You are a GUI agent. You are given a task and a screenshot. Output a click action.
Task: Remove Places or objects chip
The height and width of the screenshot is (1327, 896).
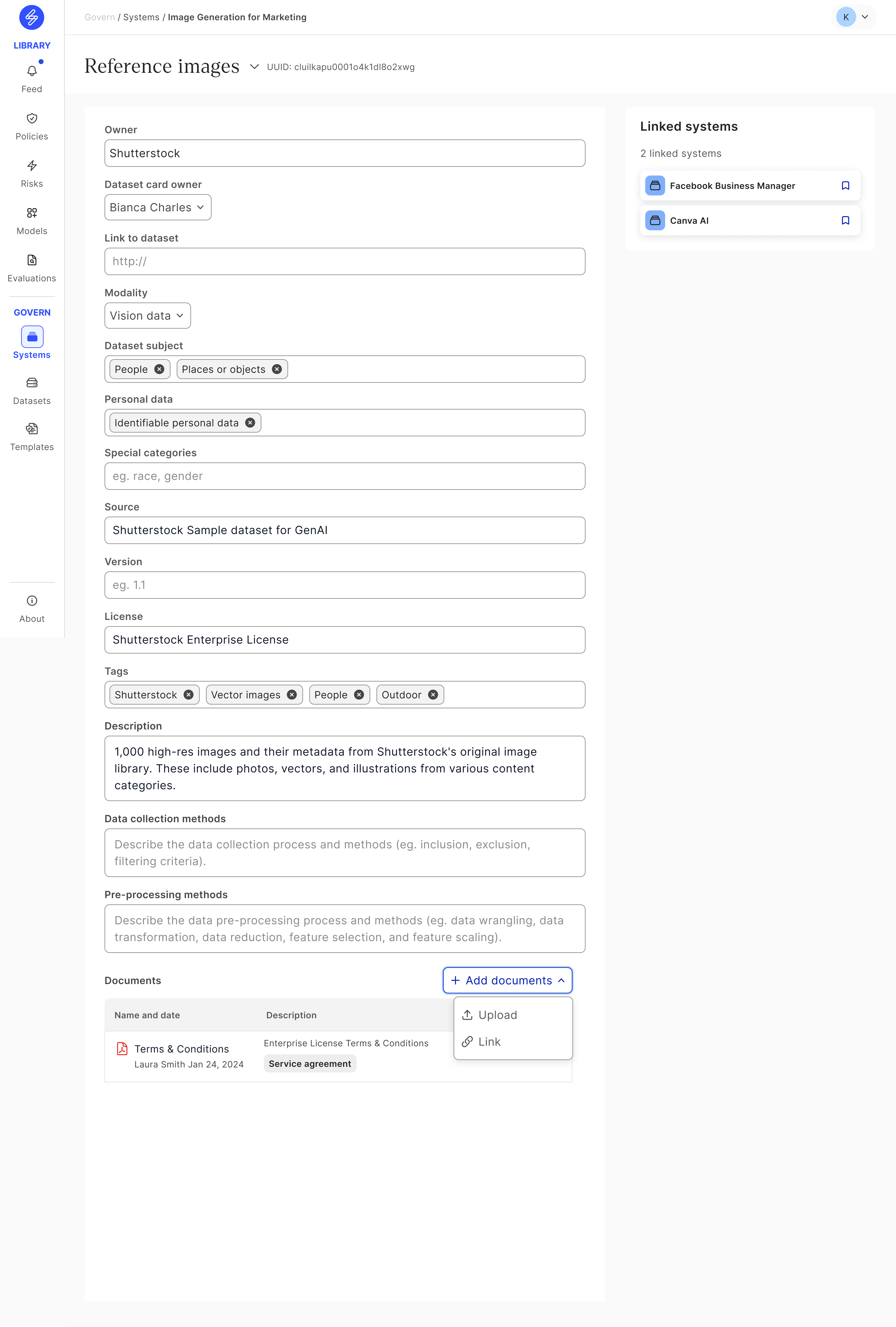tap(277, 370)
